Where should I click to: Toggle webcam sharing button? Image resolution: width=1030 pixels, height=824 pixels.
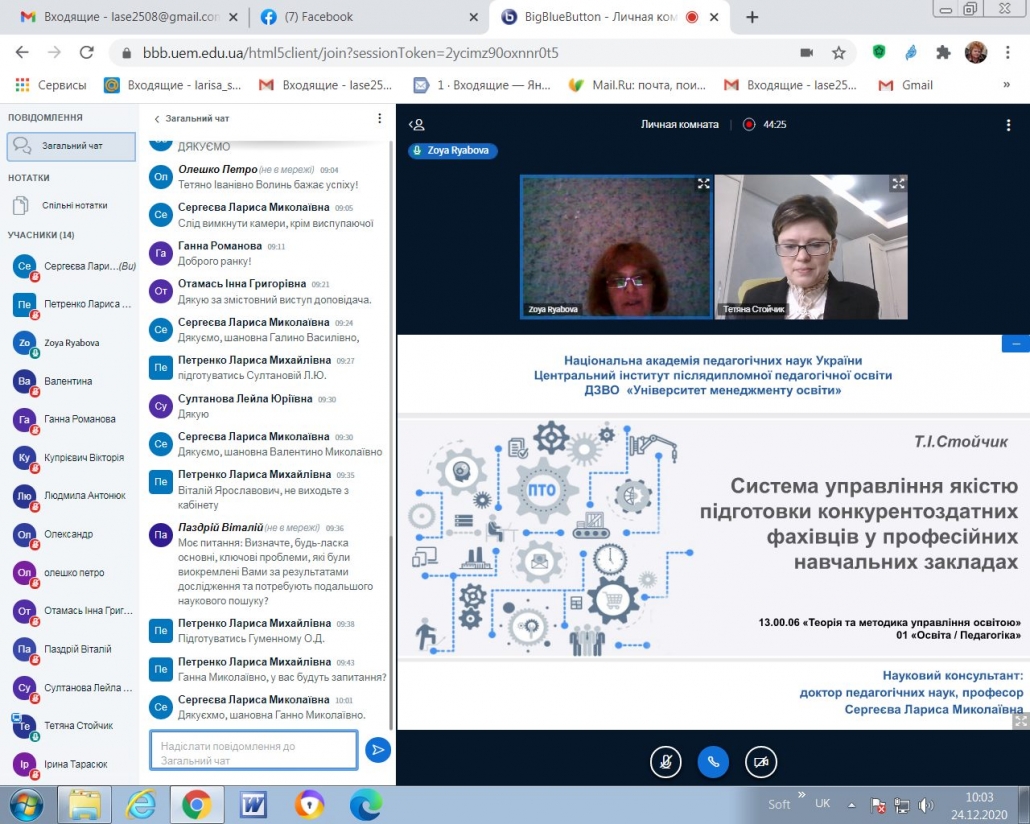[x=761, y=762]
